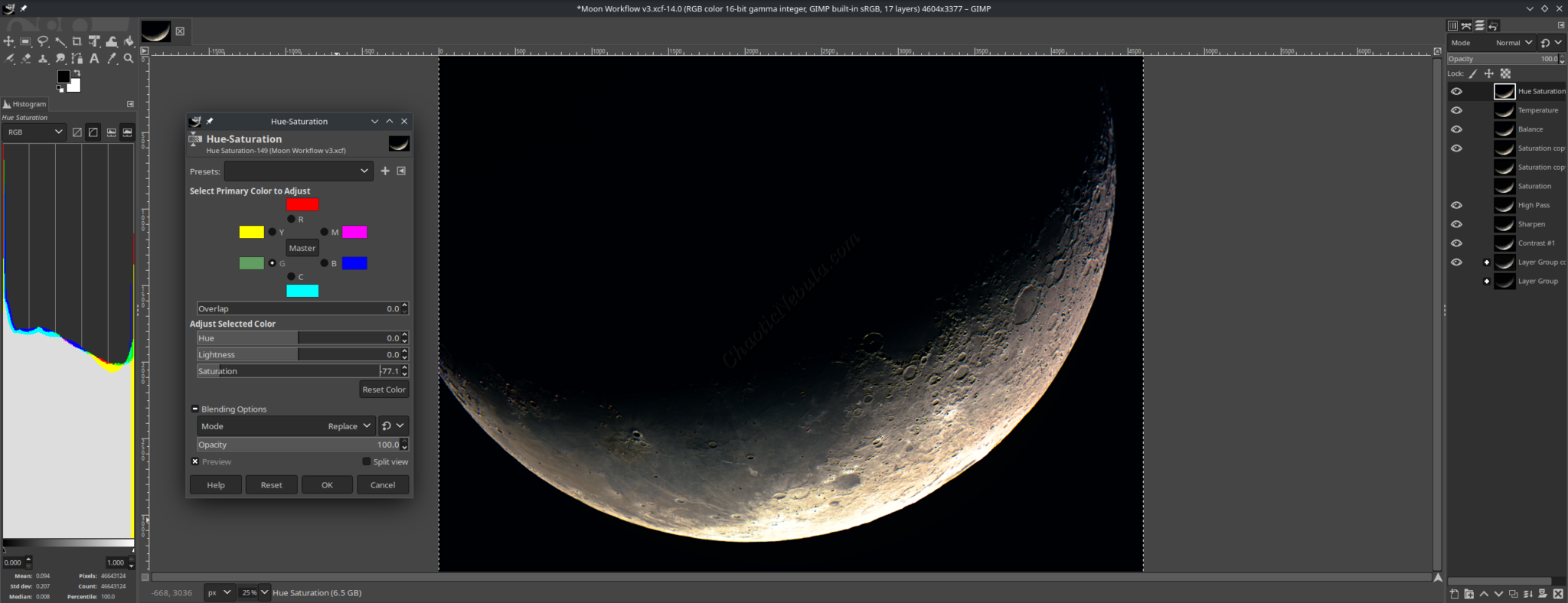
Task: Switch to the Paths dock tab
Action: pos(1466,25)
